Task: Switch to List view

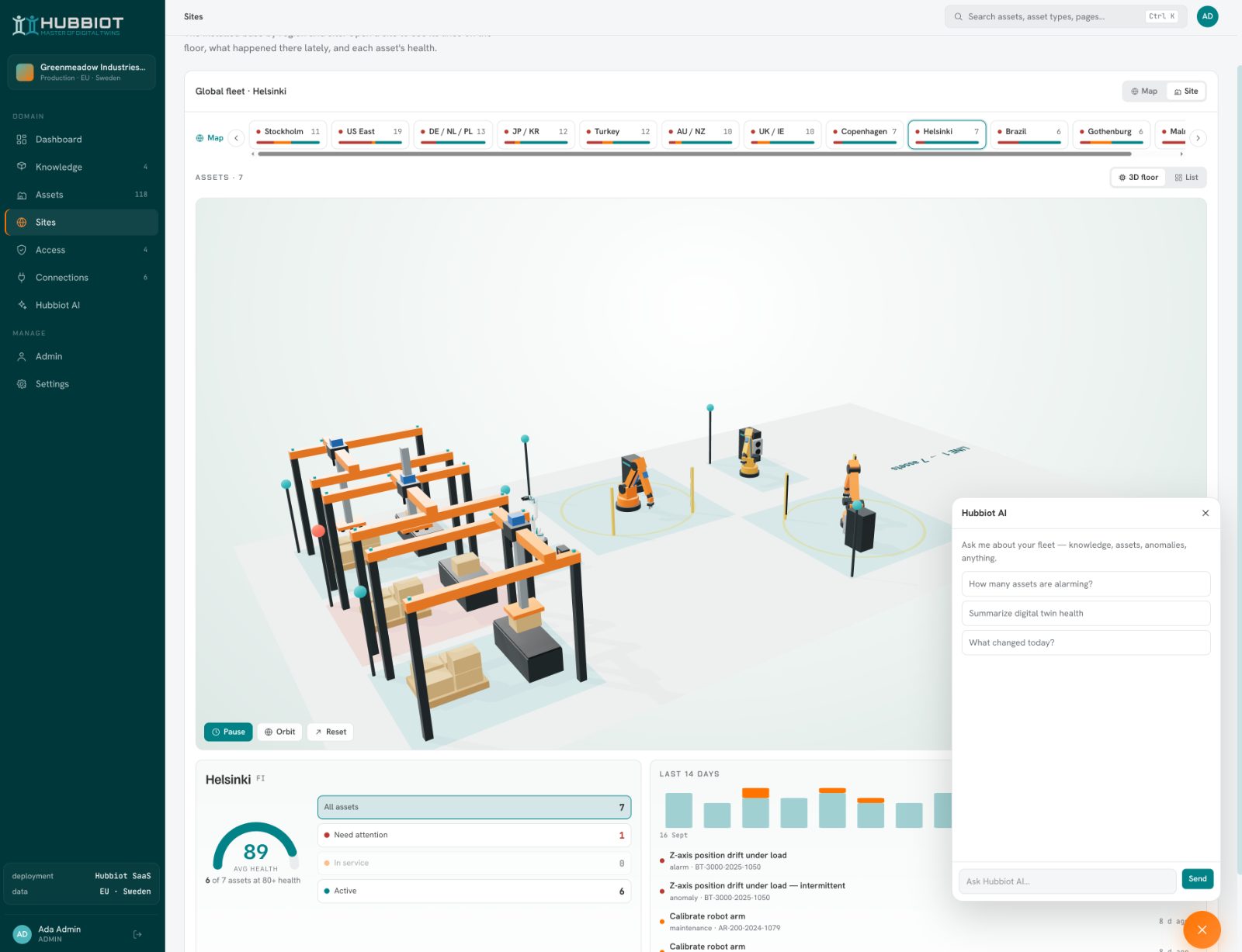Action: (x=1186, y=178)
